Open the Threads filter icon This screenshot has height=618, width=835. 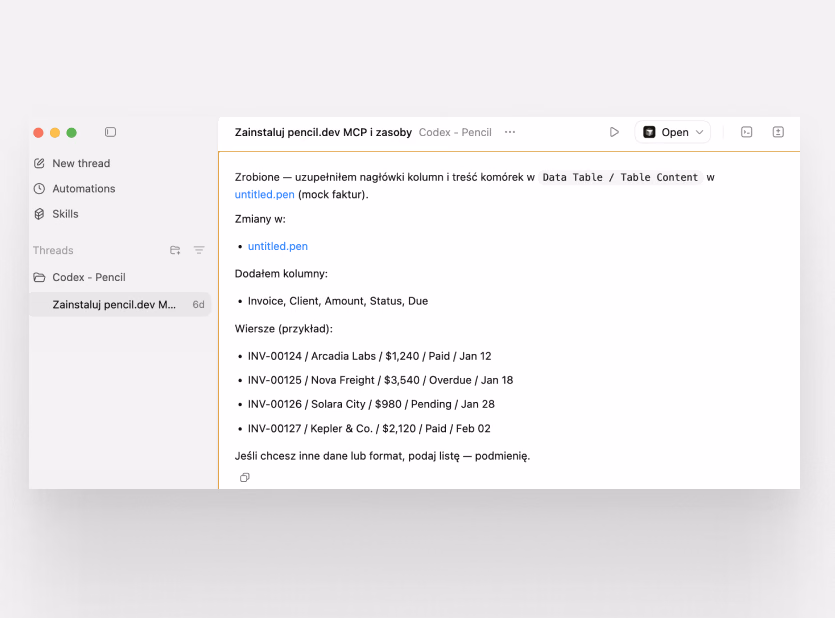199,250
